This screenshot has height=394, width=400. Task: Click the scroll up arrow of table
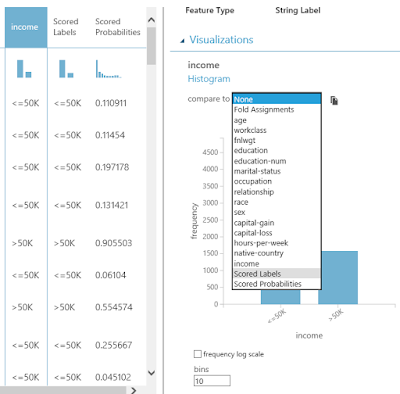tap(151, 20)
